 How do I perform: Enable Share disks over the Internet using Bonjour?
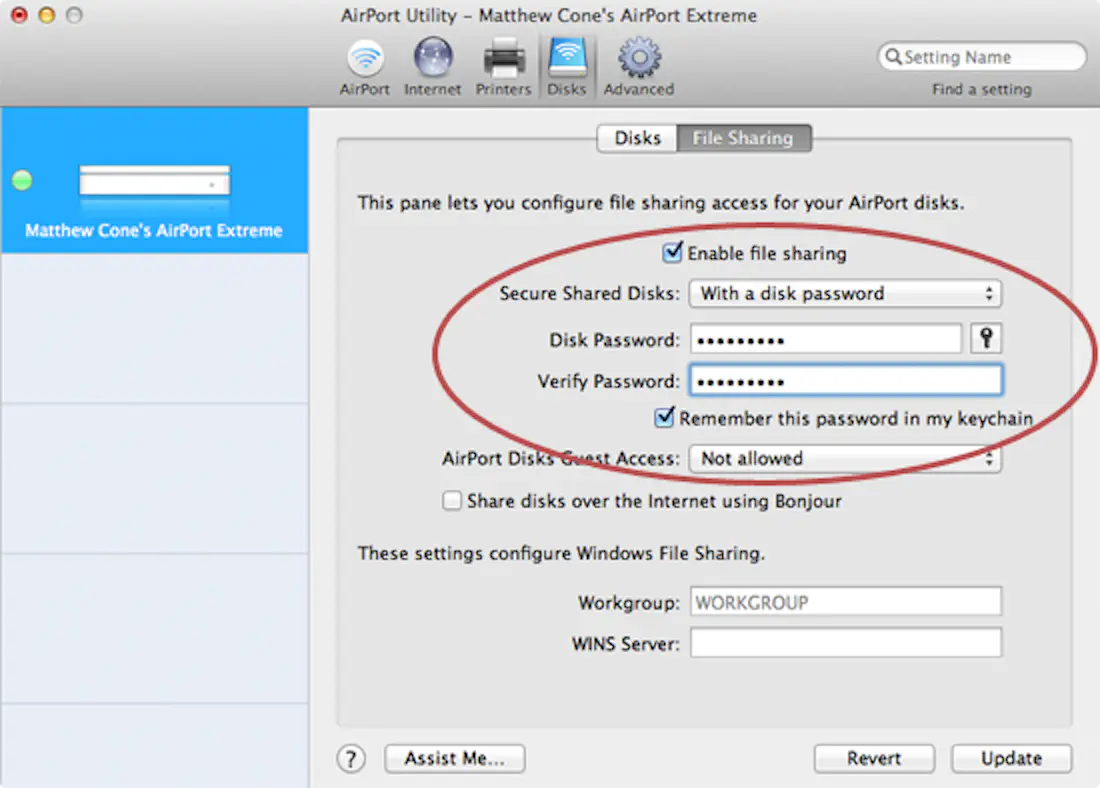(452, 501)
